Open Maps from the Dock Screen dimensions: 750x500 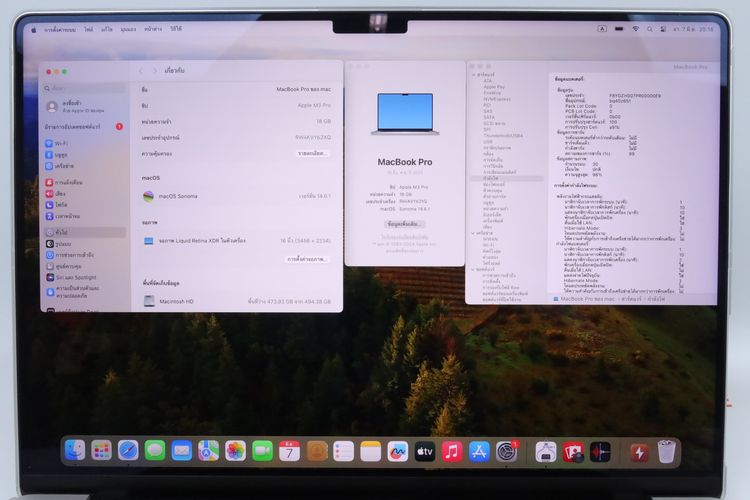(x=209, y=451)
